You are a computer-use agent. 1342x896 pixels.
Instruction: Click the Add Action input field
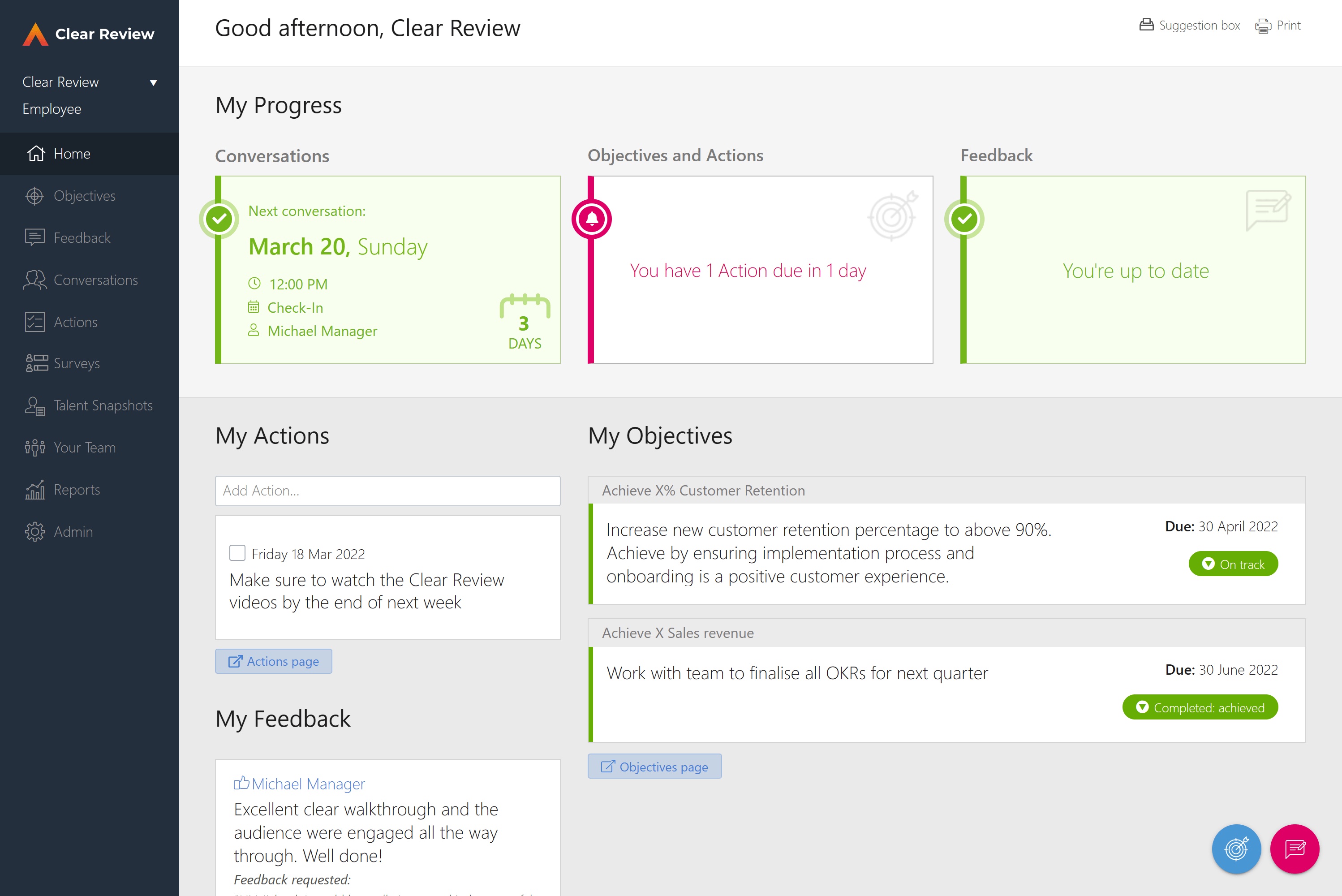point(388,490)
